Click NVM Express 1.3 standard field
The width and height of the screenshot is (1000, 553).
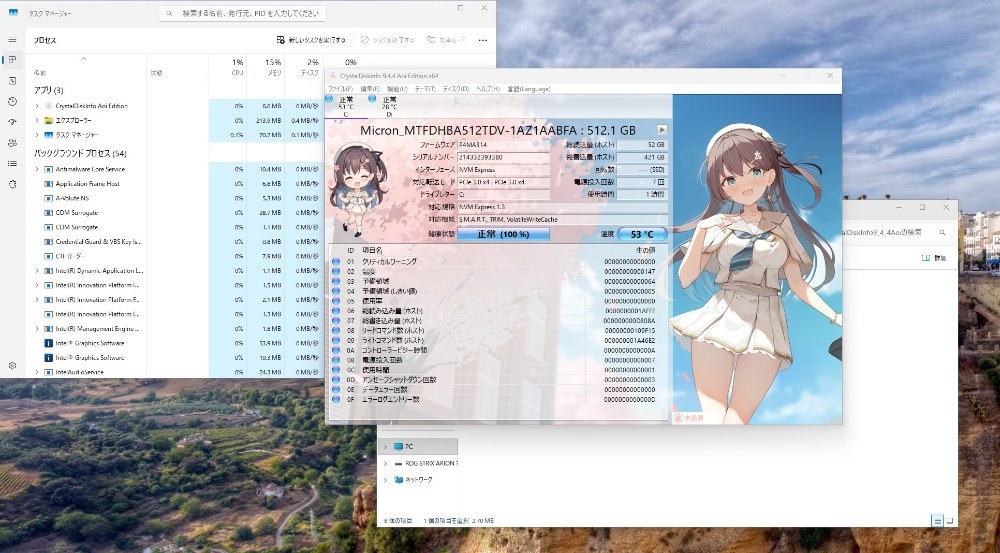click(562, 207)
